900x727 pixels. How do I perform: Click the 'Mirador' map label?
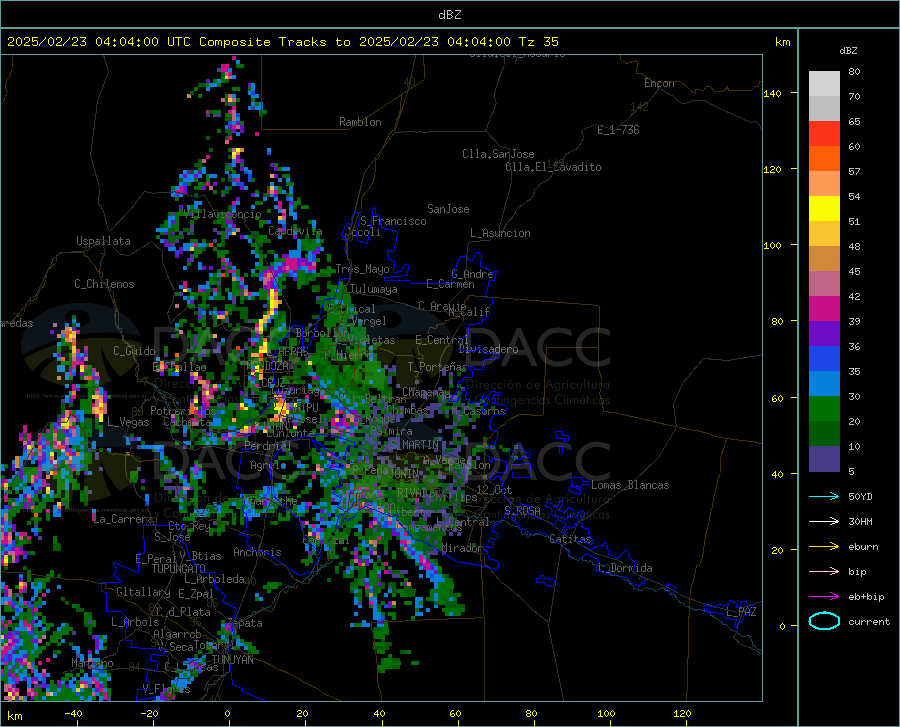(462, 548)
